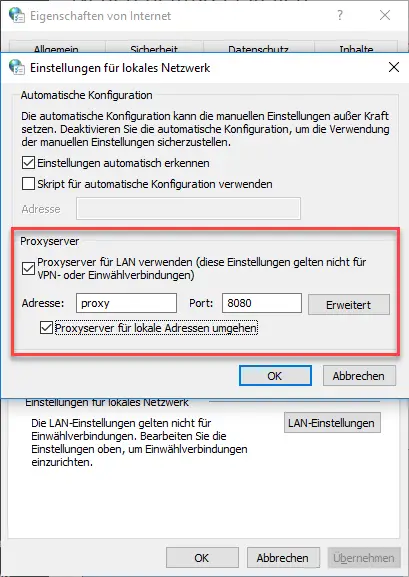Select the Datenschutz tab

click(x=258, y=48)
